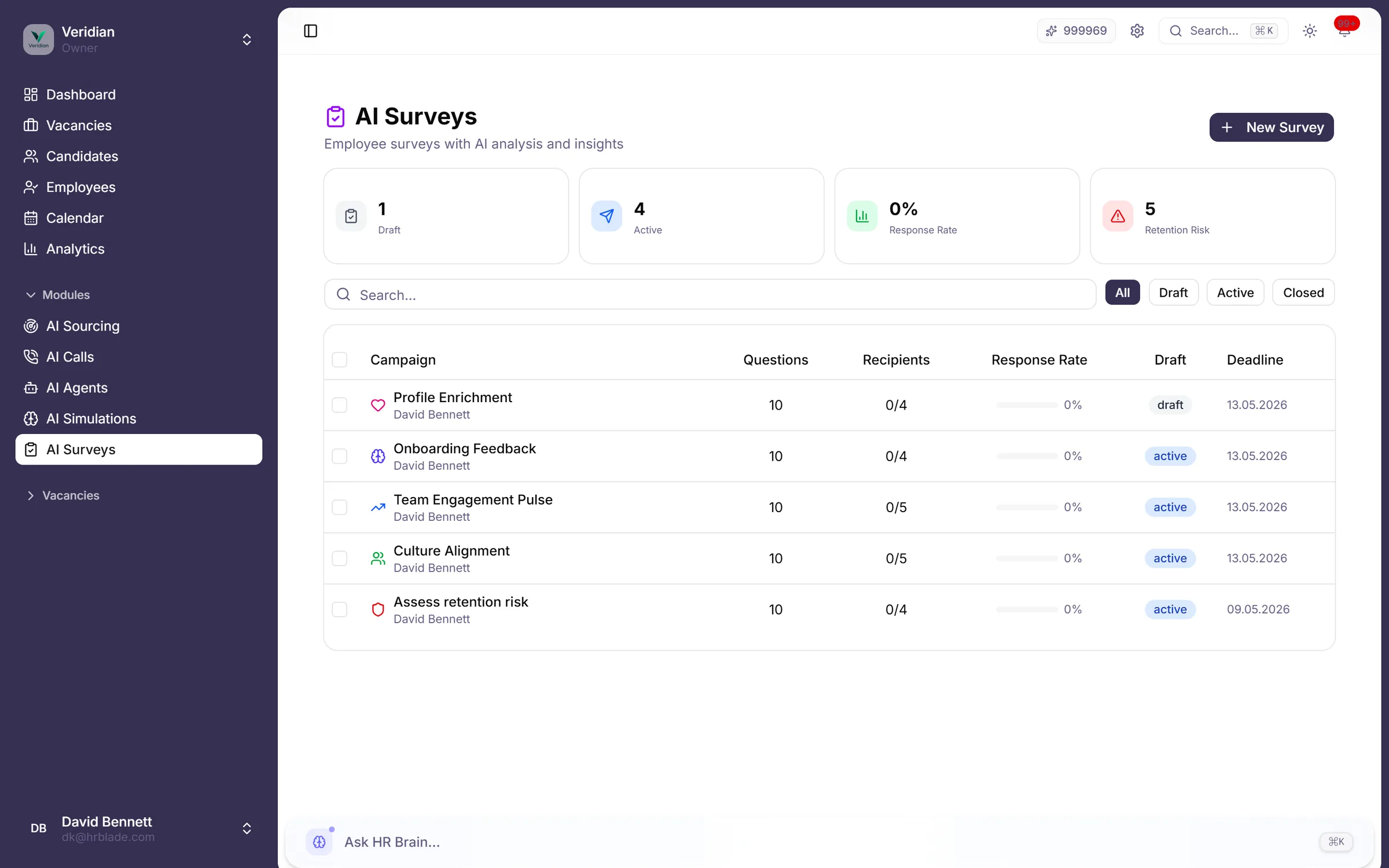The height and width of the screenshot is (868, 1389).
Task: Check the Team Engagement Pulse row checkbox
Action: click(x=340, y=507)
